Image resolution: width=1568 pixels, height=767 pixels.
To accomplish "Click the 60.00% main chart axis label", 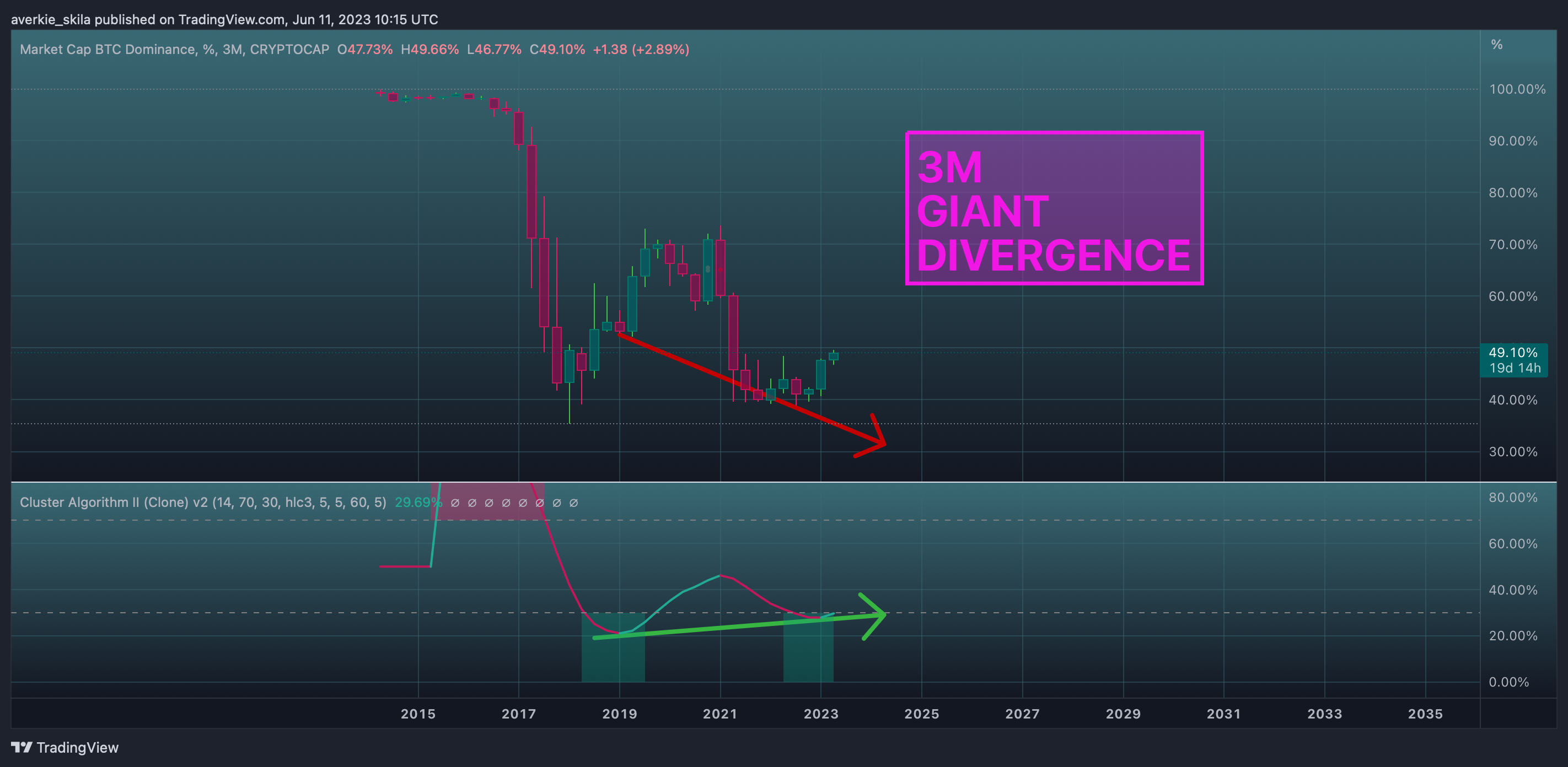I will pyautogui.click(x=1513, y=296).
